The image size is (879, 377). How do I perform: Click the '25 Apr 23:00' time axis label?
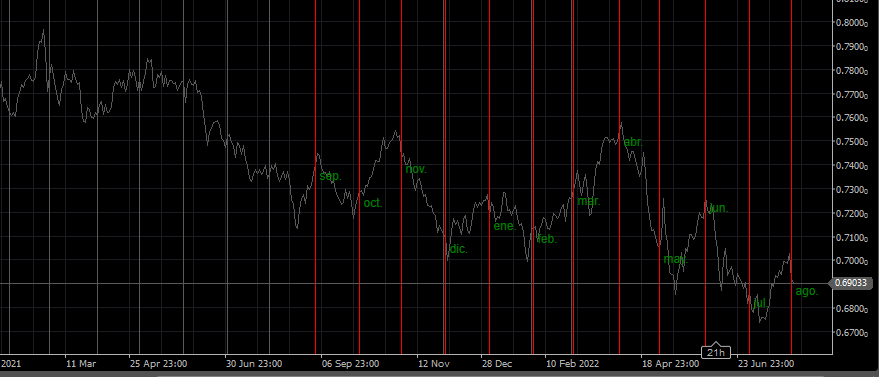coord(159,364)
